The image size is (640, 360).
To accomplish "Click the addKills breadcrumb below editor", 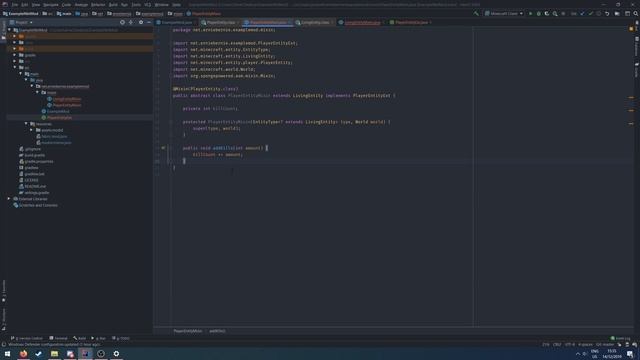I will pyautogui.click(x=217, y=331).
